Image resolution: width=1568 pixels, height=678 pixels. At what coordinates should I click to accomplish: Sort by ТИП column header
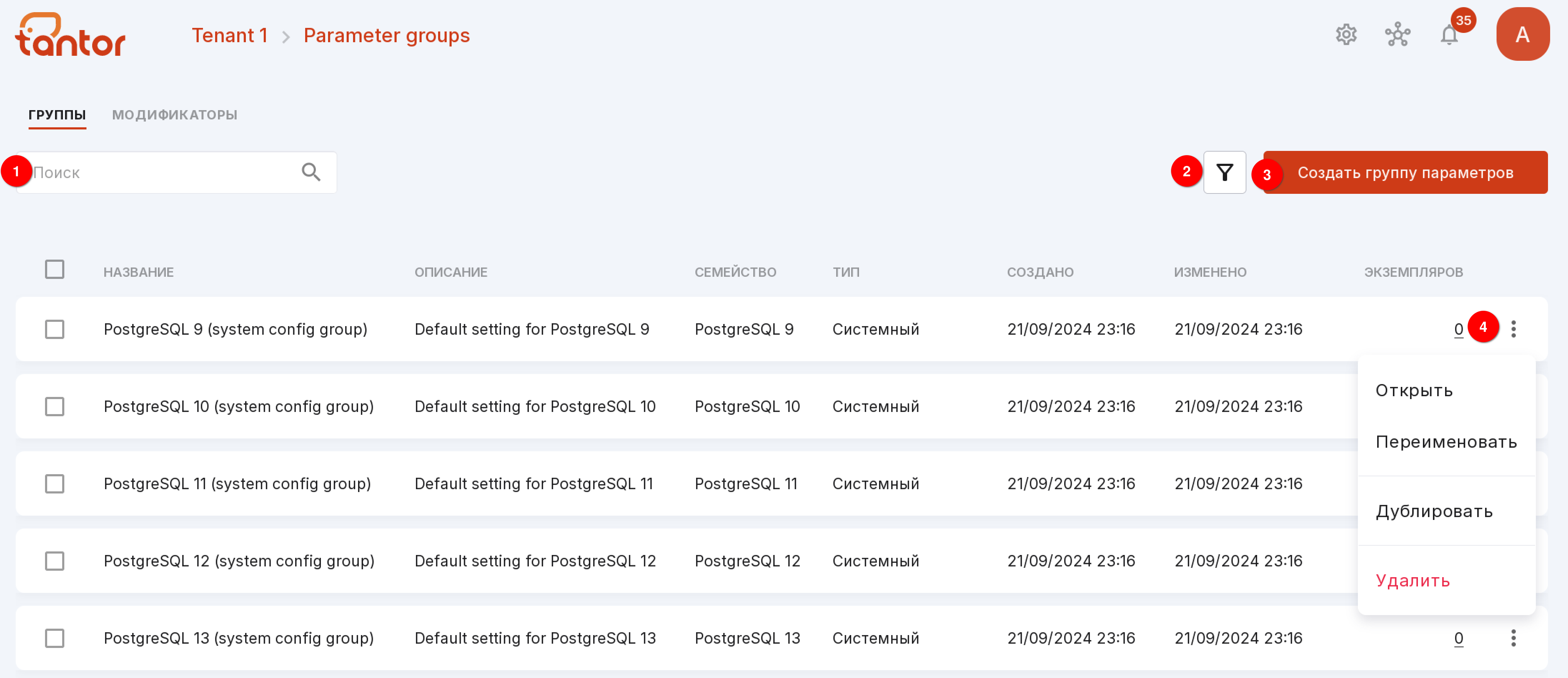[845, 272]
